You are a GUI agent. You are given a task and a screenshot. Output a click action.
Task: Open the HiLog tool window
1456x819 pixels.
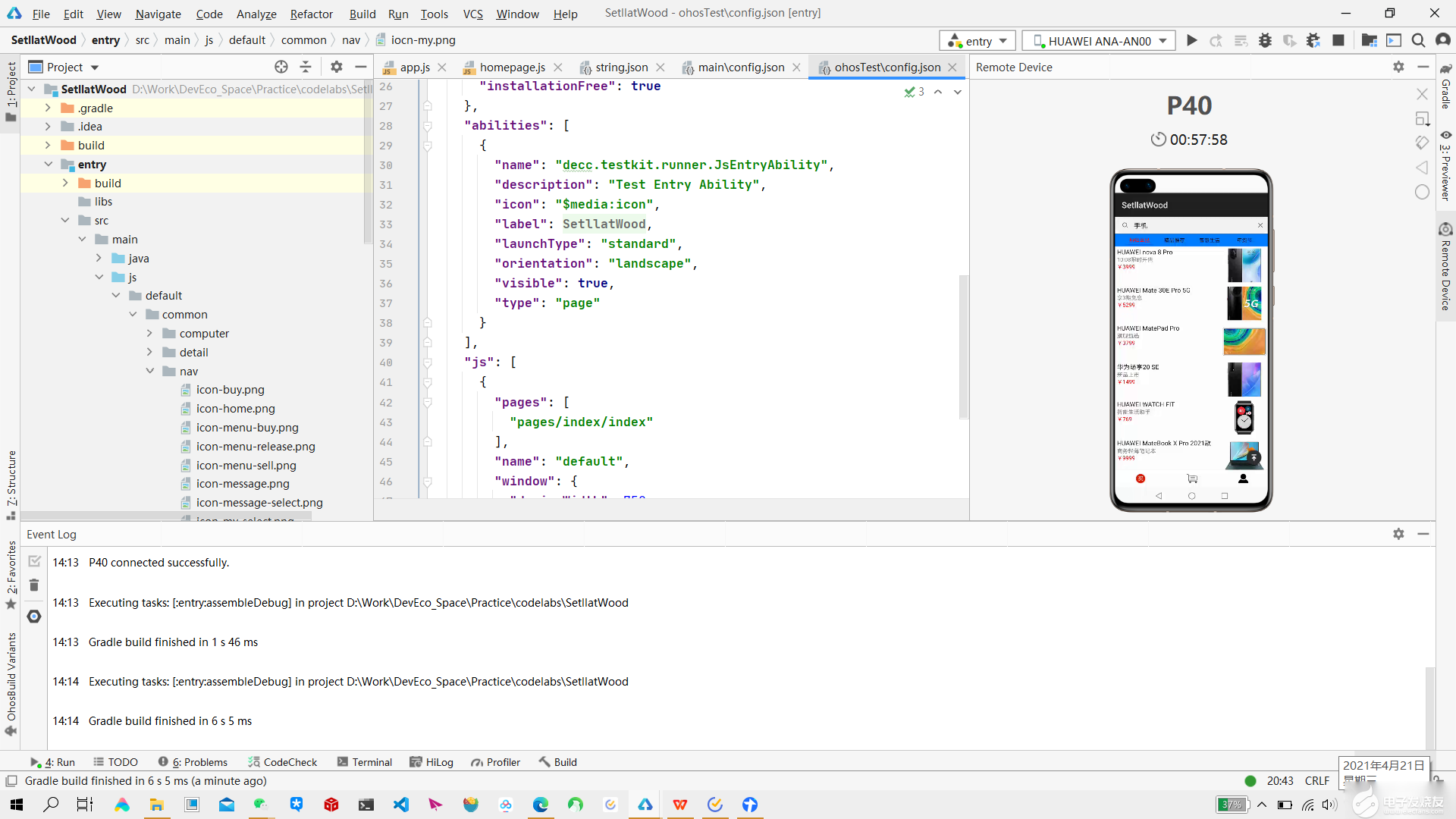point(431,762)
